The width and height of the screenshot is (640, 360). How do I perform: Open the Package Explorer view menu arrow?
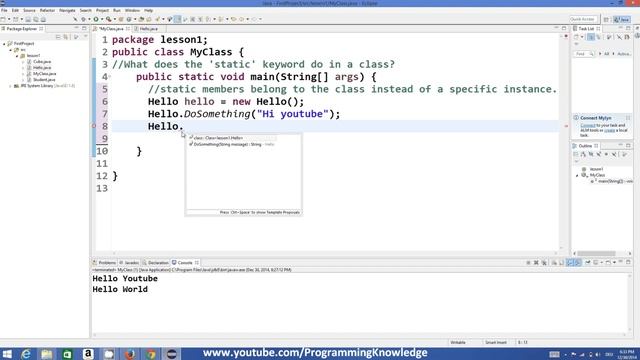tap(85, 37)
